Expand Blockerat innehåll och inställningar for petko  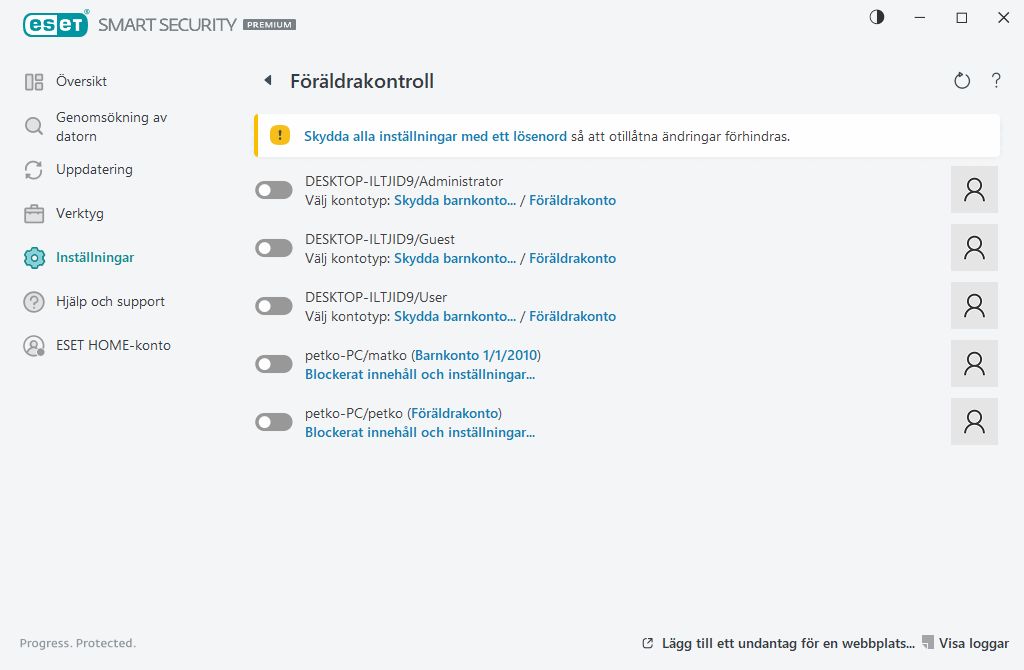[420, 433]
